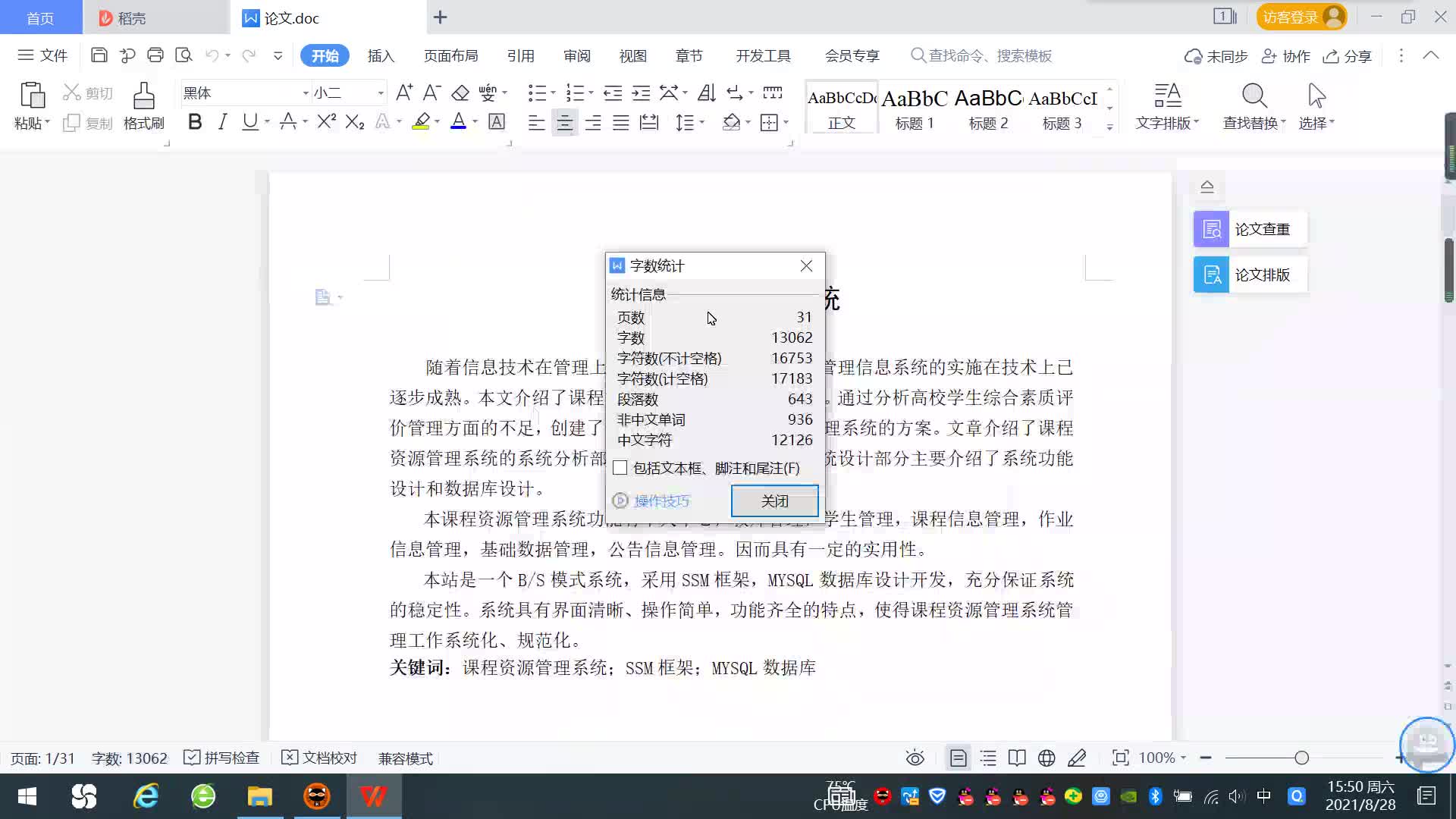Click the zoom slider handle
1456x819 pixels.
[1301, 758]
